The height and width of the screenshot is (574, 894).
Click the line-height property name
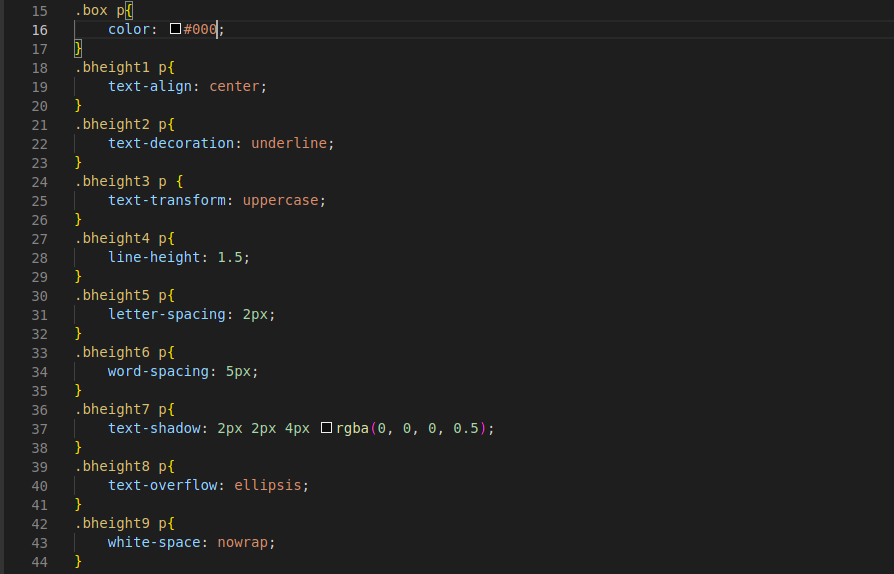[x=154, y=257]
